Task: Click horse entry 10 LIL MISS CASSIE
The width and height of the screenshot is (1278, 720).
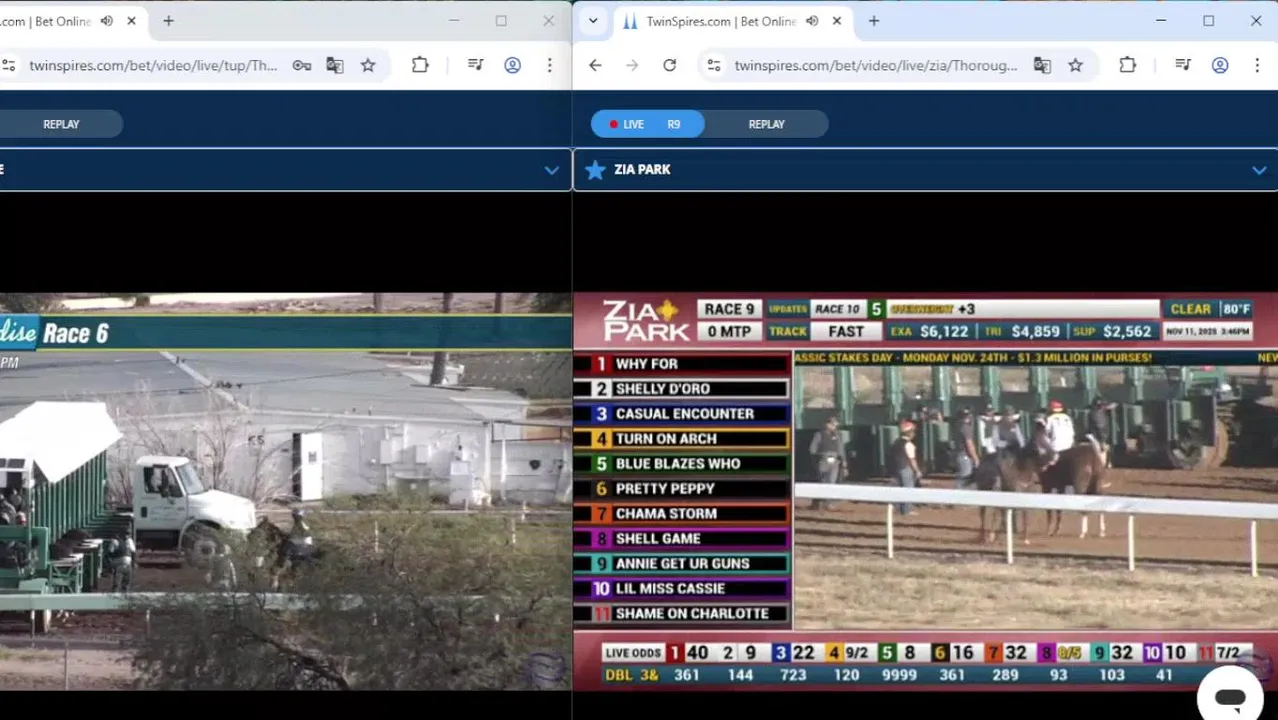Action: (682, 589)
